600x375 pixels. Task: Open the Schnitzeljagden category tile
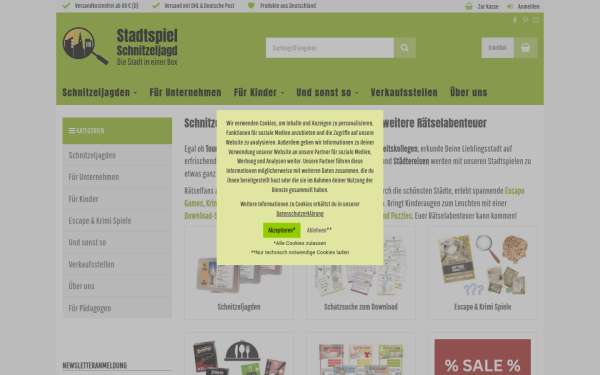click(x=239, y=273)
